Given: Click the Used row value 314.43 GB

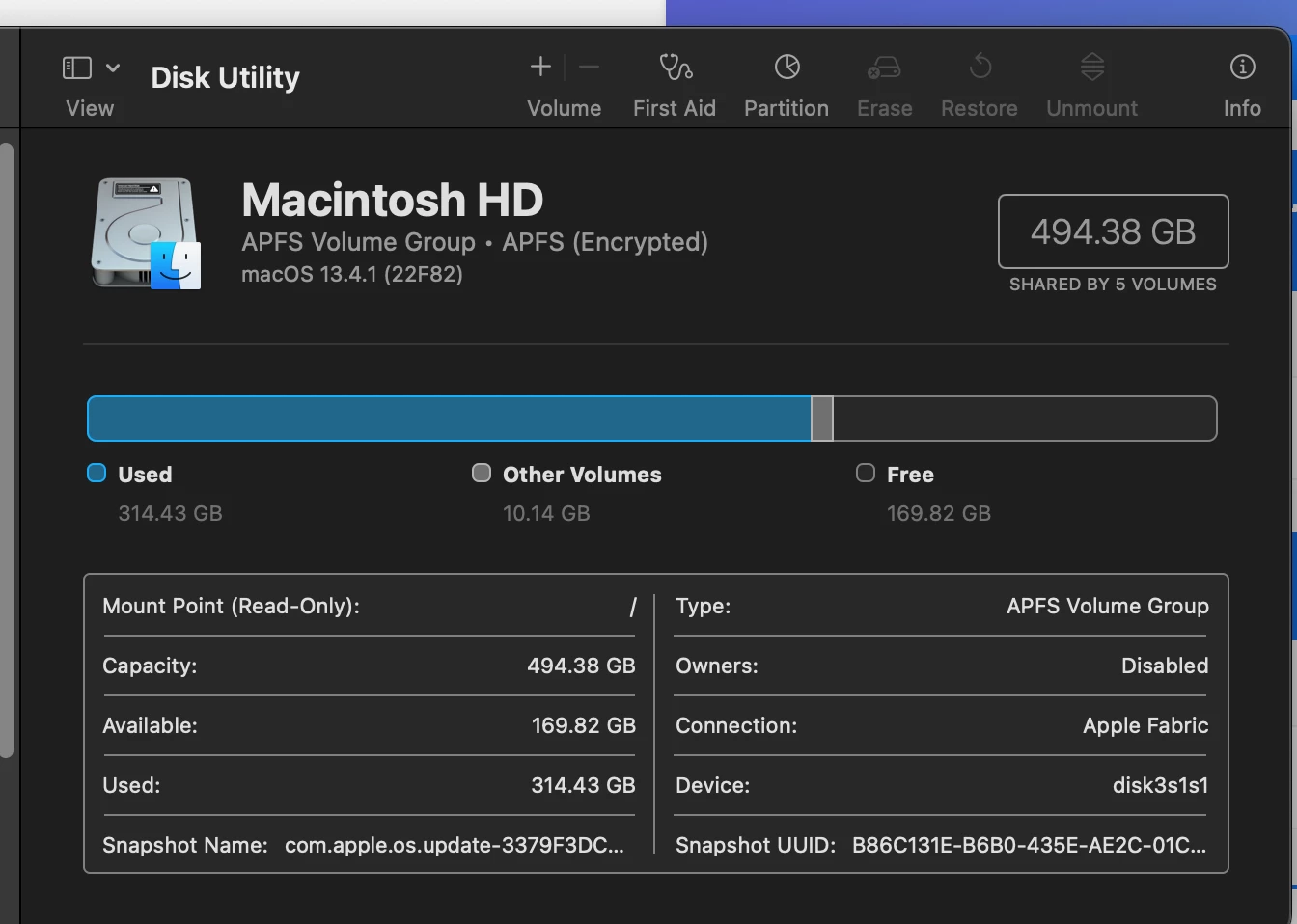Looking at the screenshot, I should pyautogui.click(x=583, y=785).
